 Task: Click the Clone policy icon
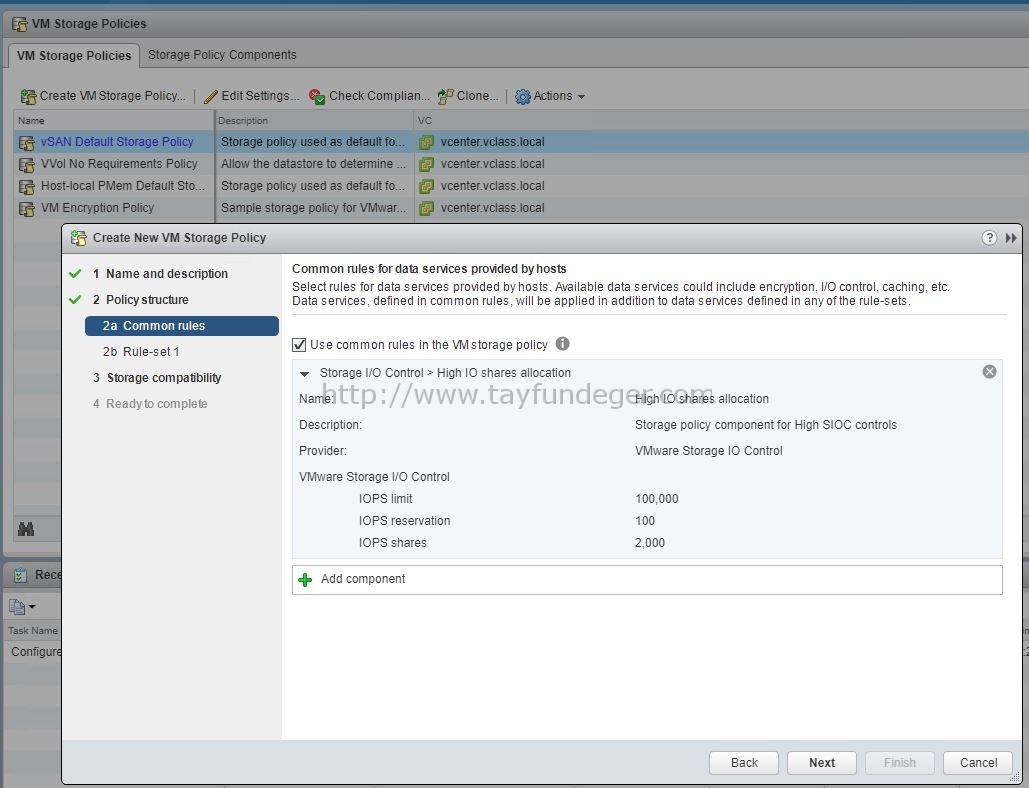[446, 96]
